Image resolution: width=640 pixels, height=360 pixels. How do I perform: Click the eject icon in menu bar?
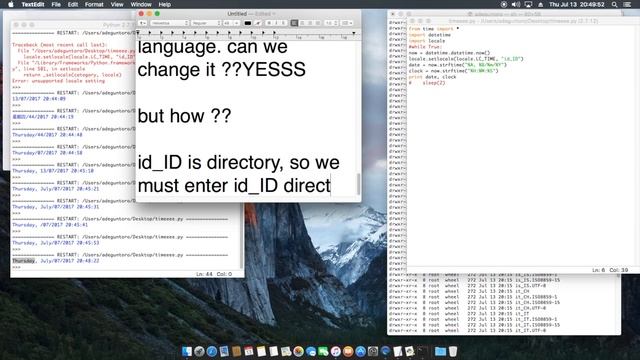(x=540, y=4)
